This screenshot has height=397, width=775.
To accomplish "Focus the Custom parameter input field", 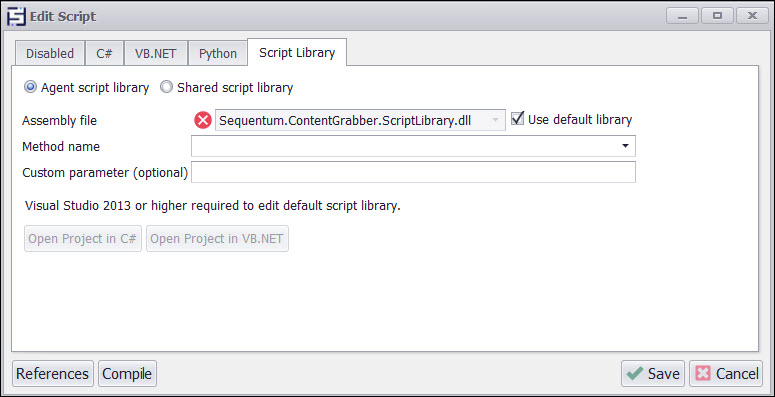I will pyautogui.click(x=413, y=173).
